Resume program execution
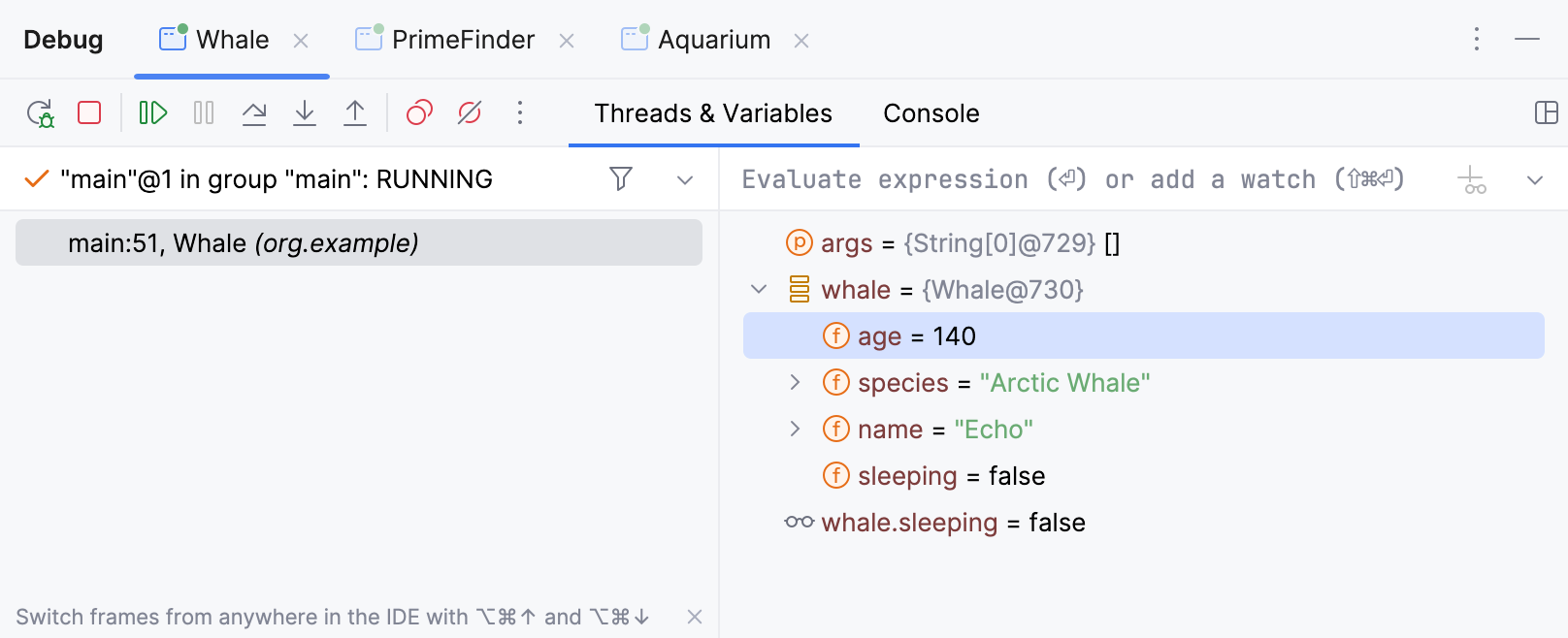Viewport: 1568px width, 638px height. (152, 113)
